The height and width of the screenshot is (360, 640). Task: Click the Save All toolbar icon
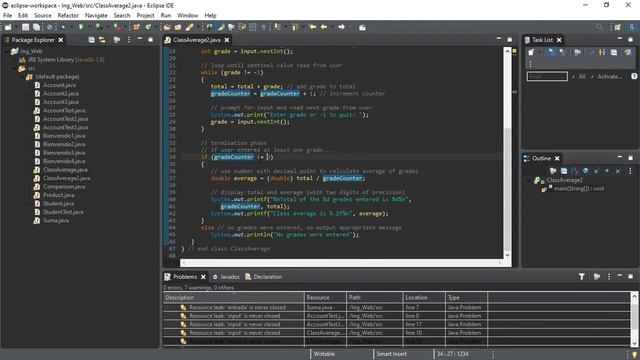click(36, 27)
